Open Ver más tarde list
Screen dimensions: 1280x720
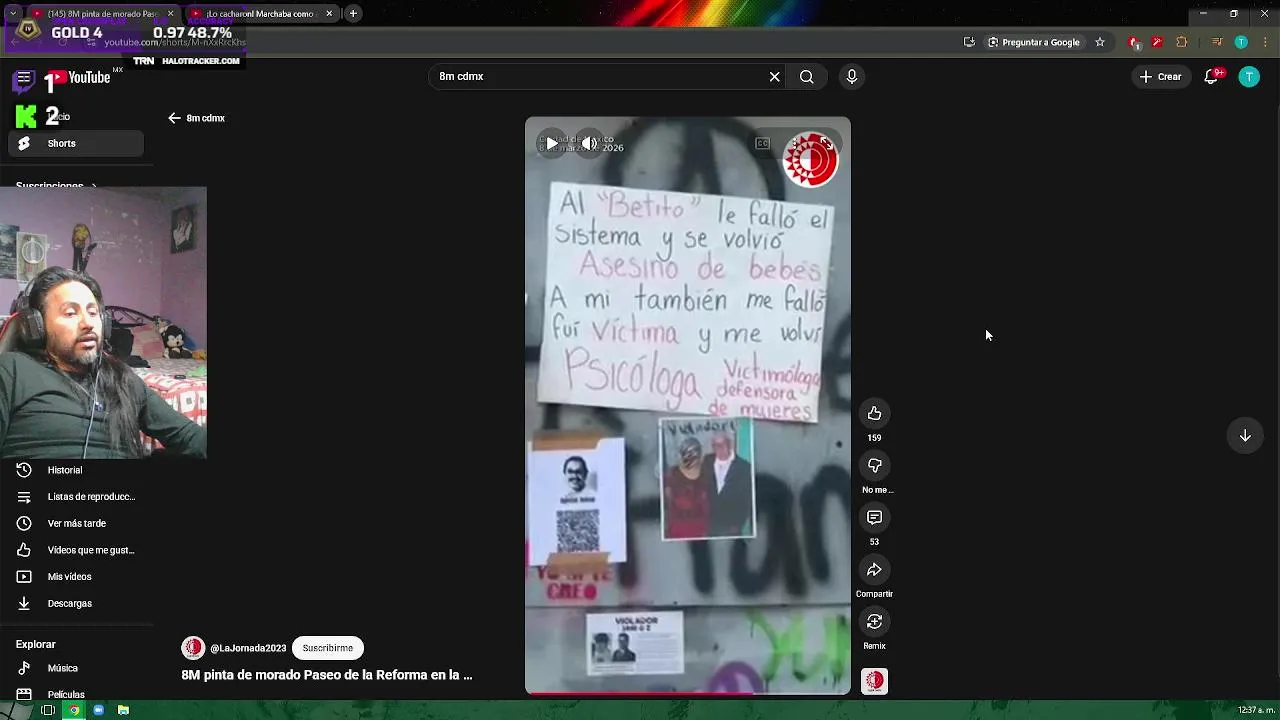pos(76,523)
